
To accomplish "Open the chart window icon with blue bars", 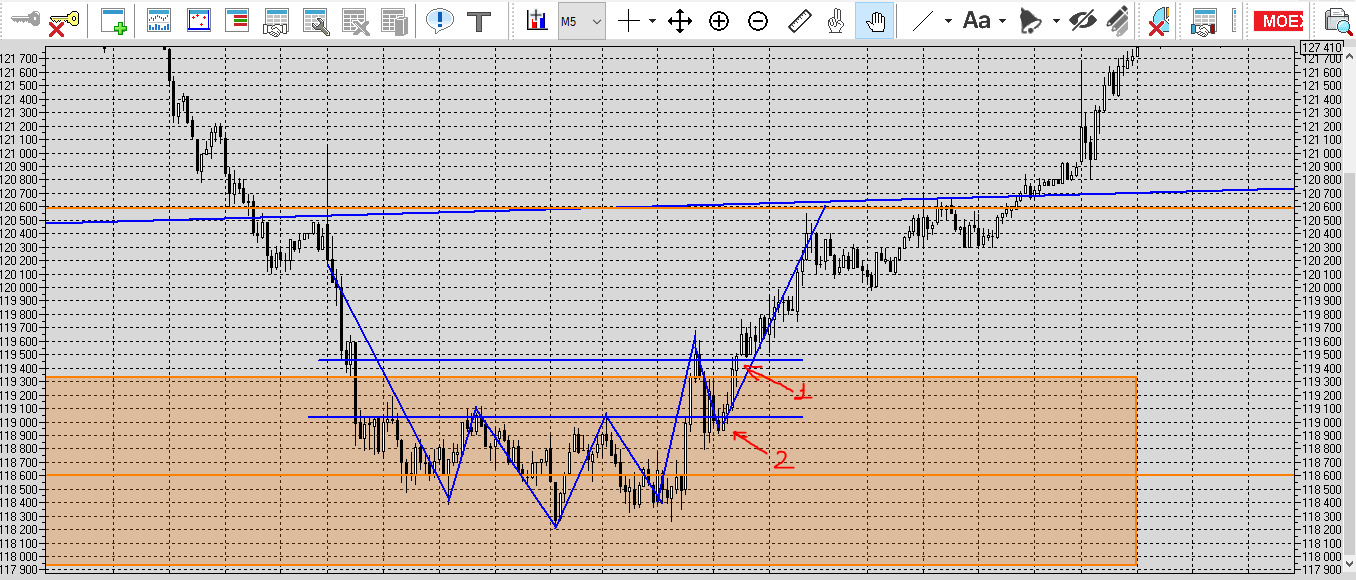I will [158, 20].
